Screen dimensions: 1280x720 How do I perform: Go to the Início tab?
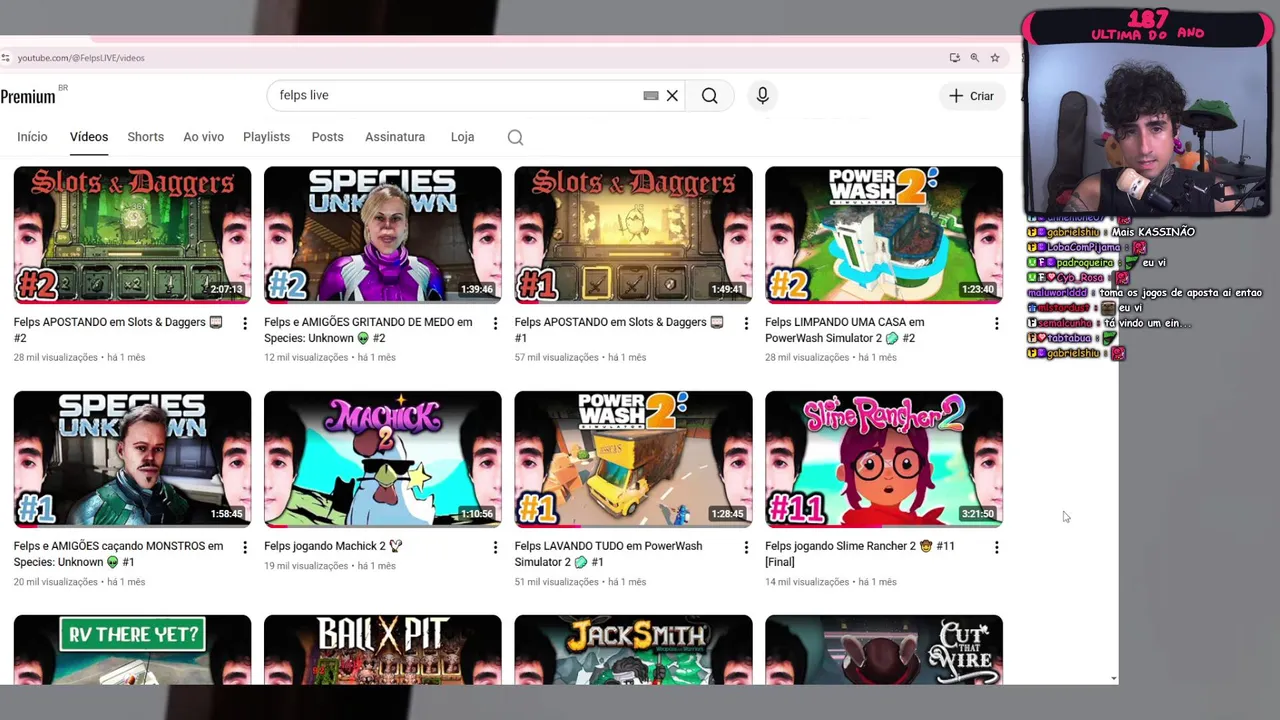pos(32,137)
